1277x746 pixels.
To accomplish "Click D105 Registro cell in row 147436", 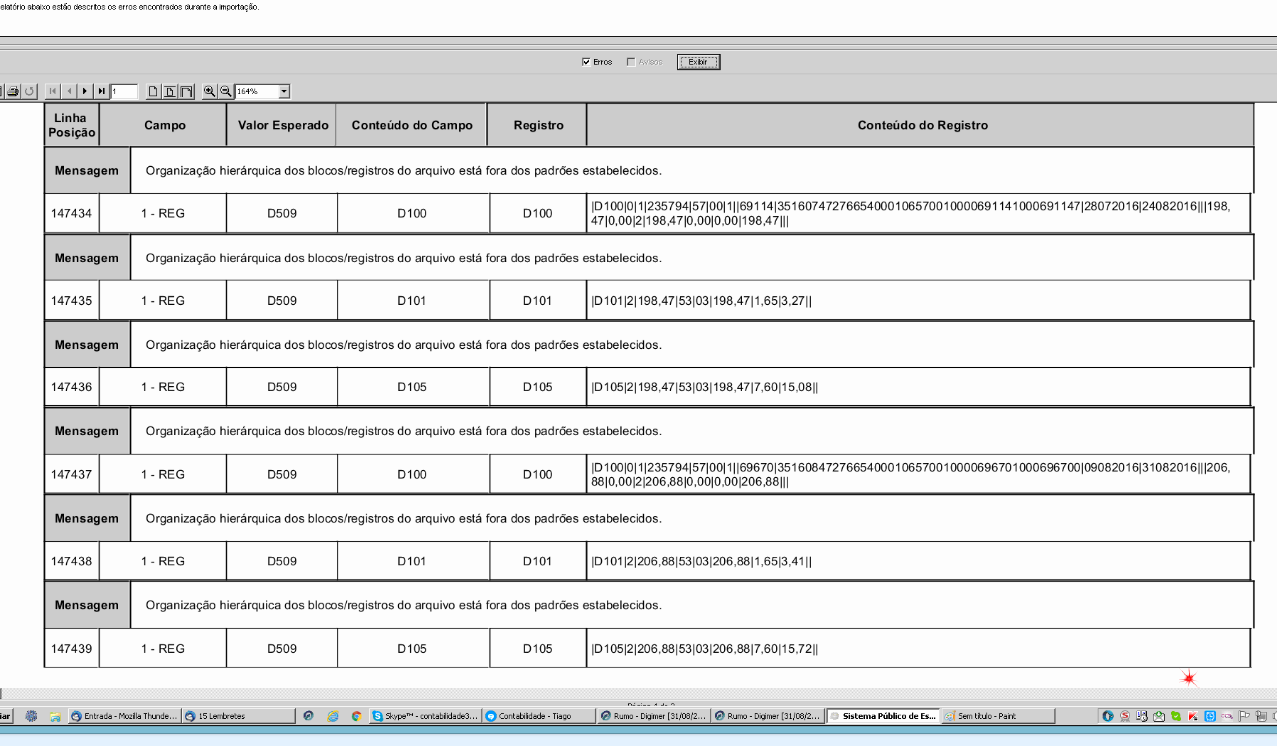I will pos(537,387).
